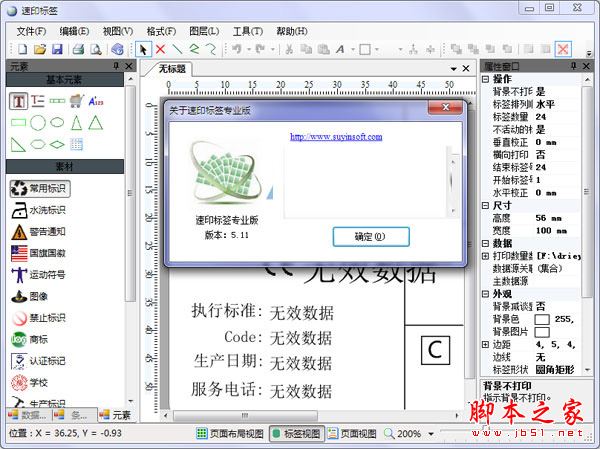Open the 编辑(E) menu
This screenshot has width=600, height=449.
click(x=74, y=31)
